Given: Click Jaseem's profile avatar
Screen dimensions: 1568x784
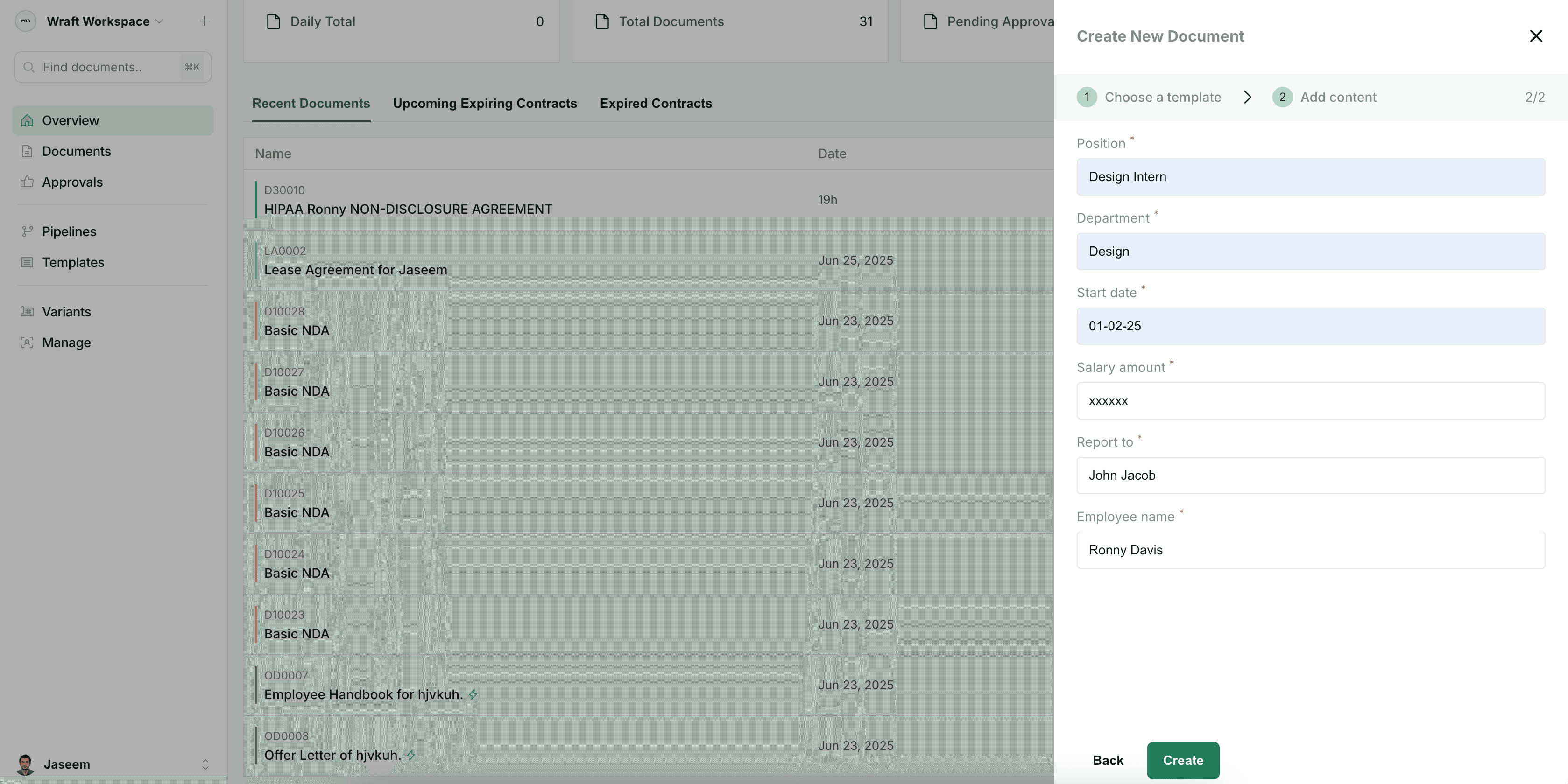Looking at the screenshot, I should click(25, 764).
